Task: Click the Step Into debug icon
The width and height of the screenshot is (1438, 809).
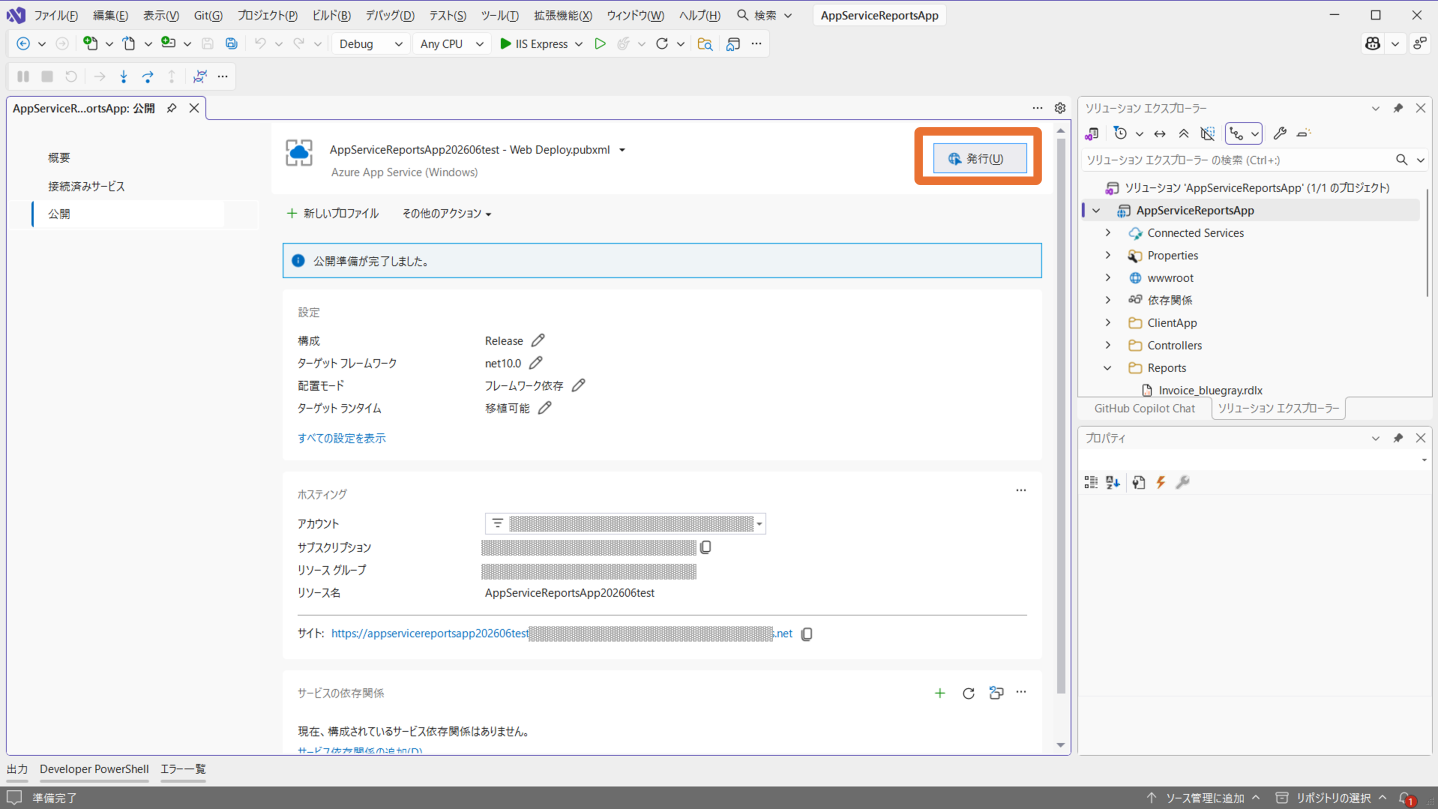Action: tap(124, 76)
